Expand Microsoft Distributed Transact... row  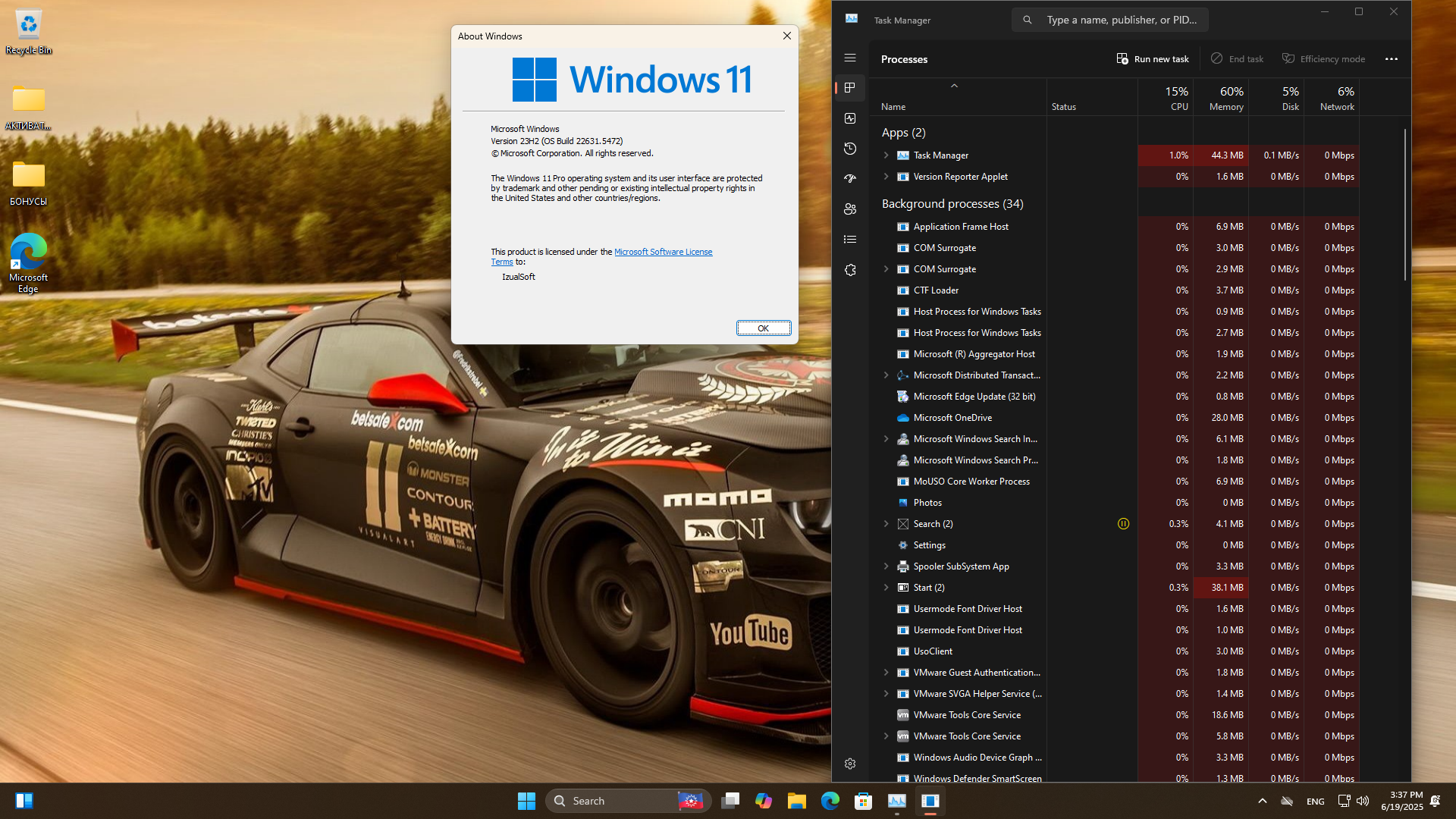[x=886, y=375]
